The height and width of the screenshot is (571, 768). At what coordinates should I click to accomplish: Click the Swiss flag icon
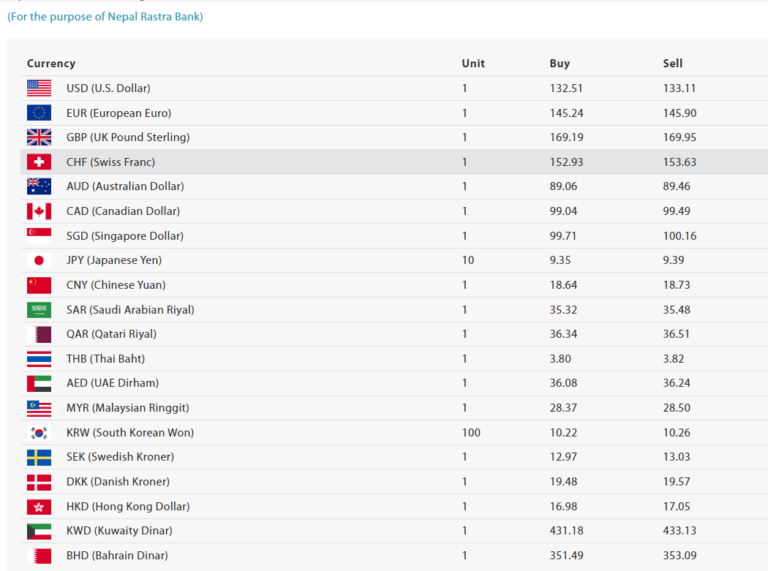click(x=39, y=162)
